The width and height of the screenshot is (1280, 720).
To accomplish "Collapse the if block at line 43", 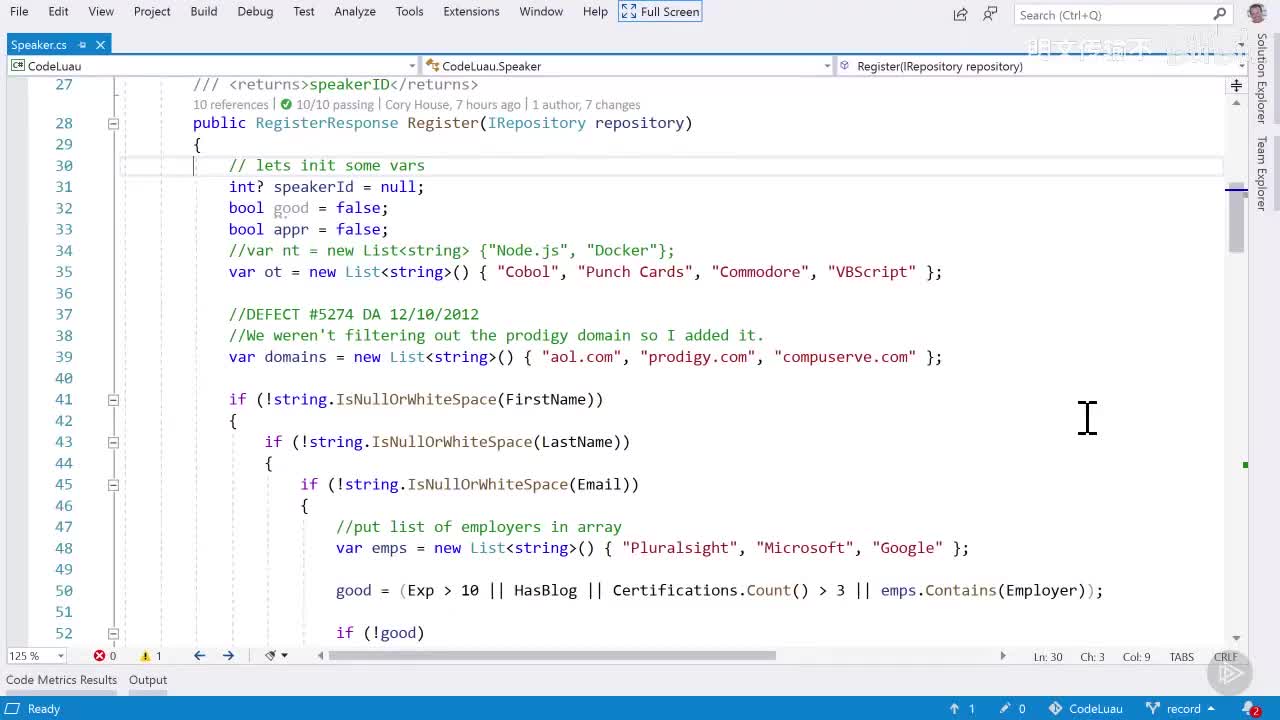I will point(113,442).
